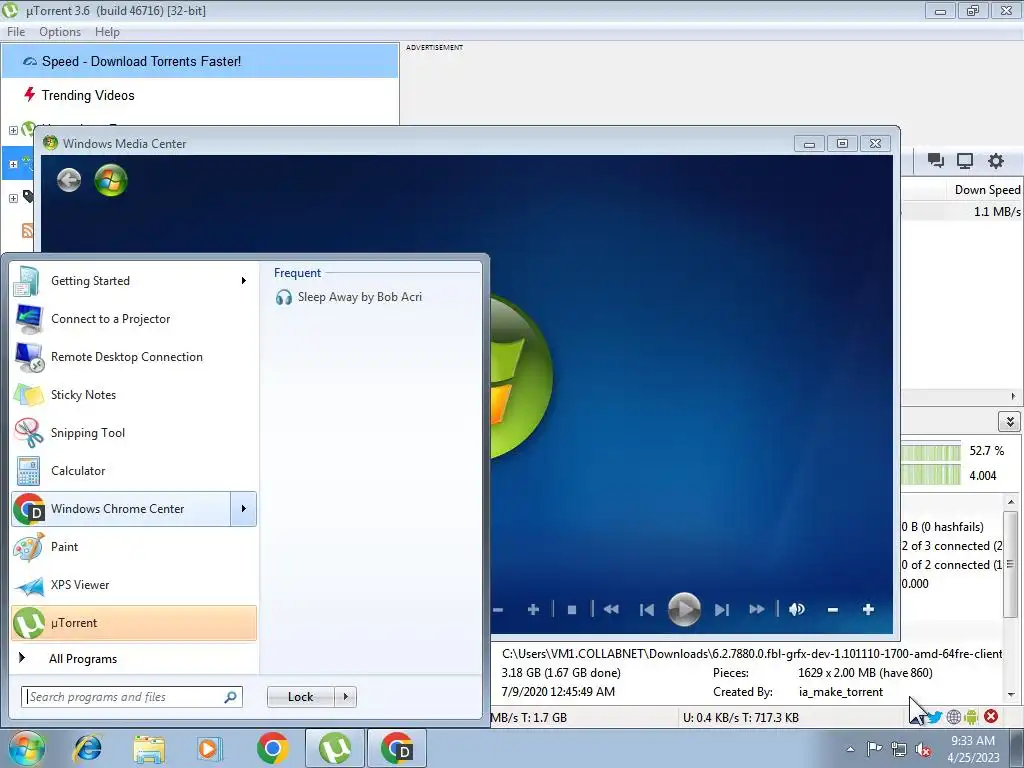The height and width of the screenshot is (768, 1024).
Task: Open Google Chrome from the taskbar
Action: click(272, 748)
